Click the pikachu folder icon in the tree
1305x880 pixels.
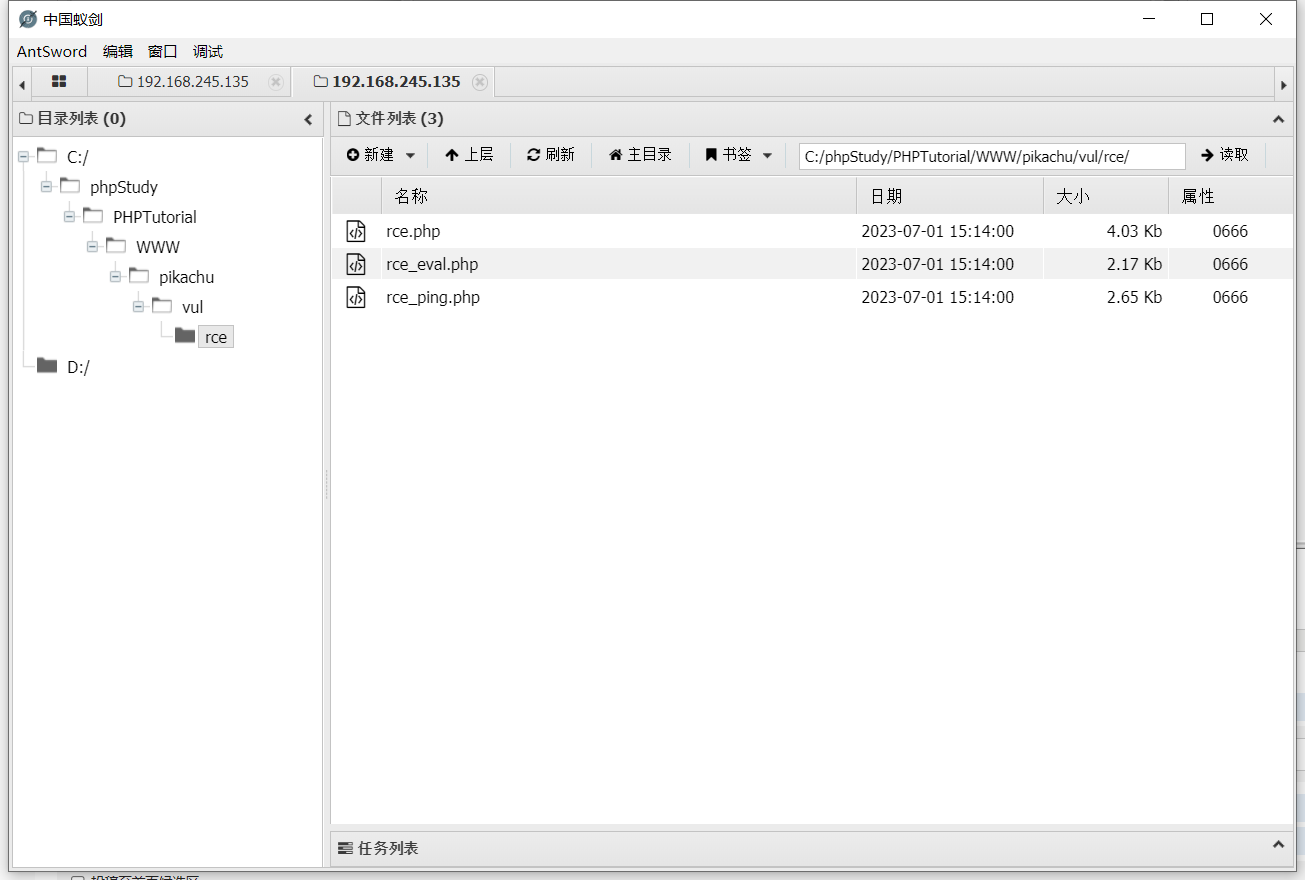pos(139,276)
